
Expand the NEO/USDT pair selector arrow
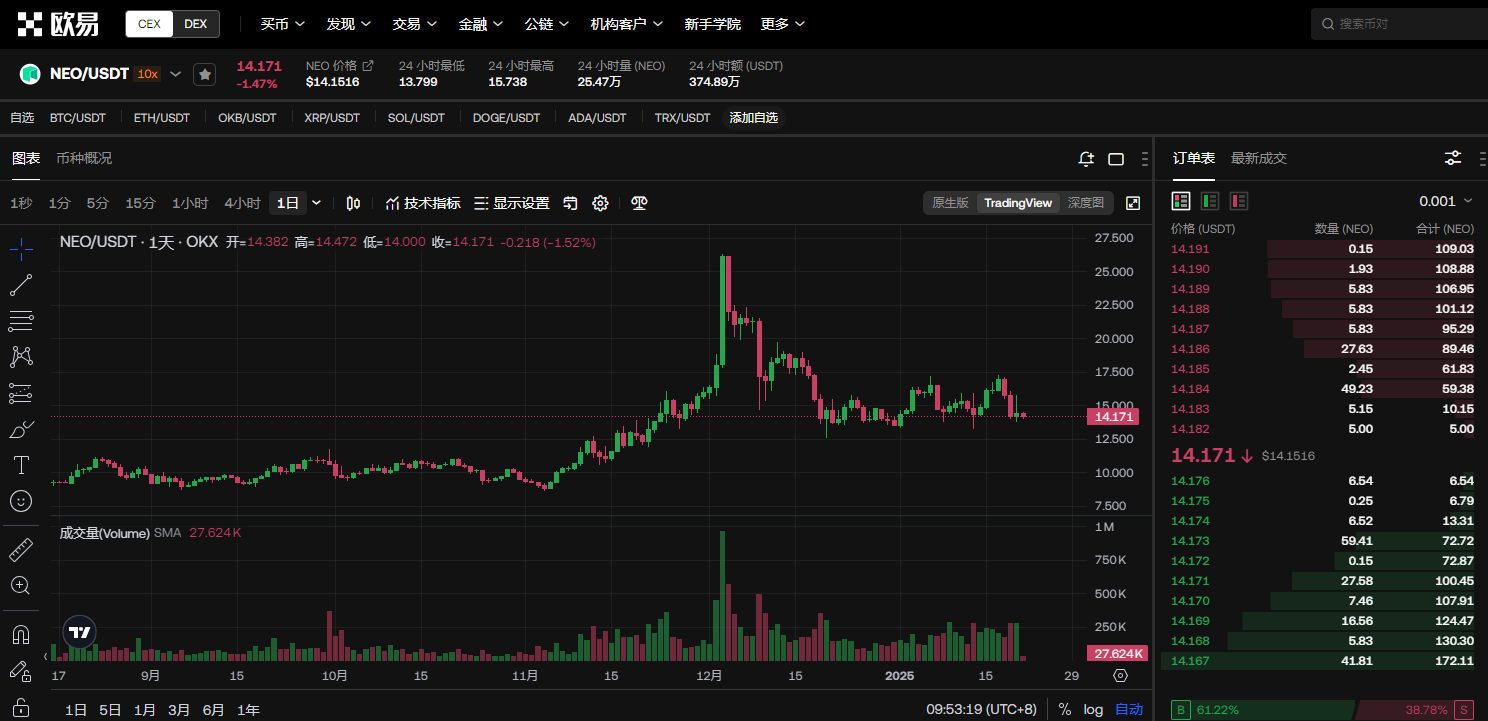coord(176,74)
